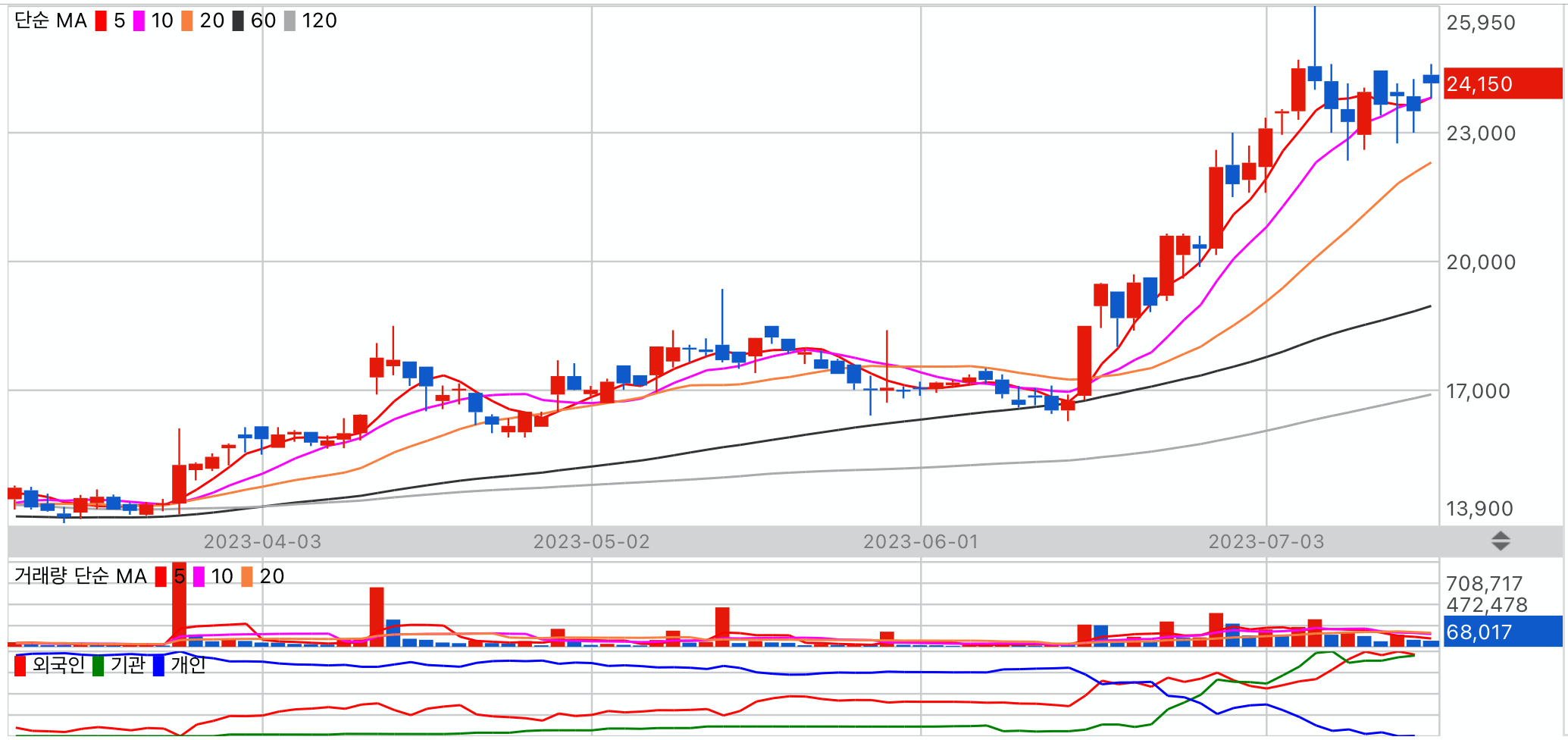This screenshot has height=740, width=1568.
Task: Click the 472,478 volume axis label
Action: pos(1486,605)
